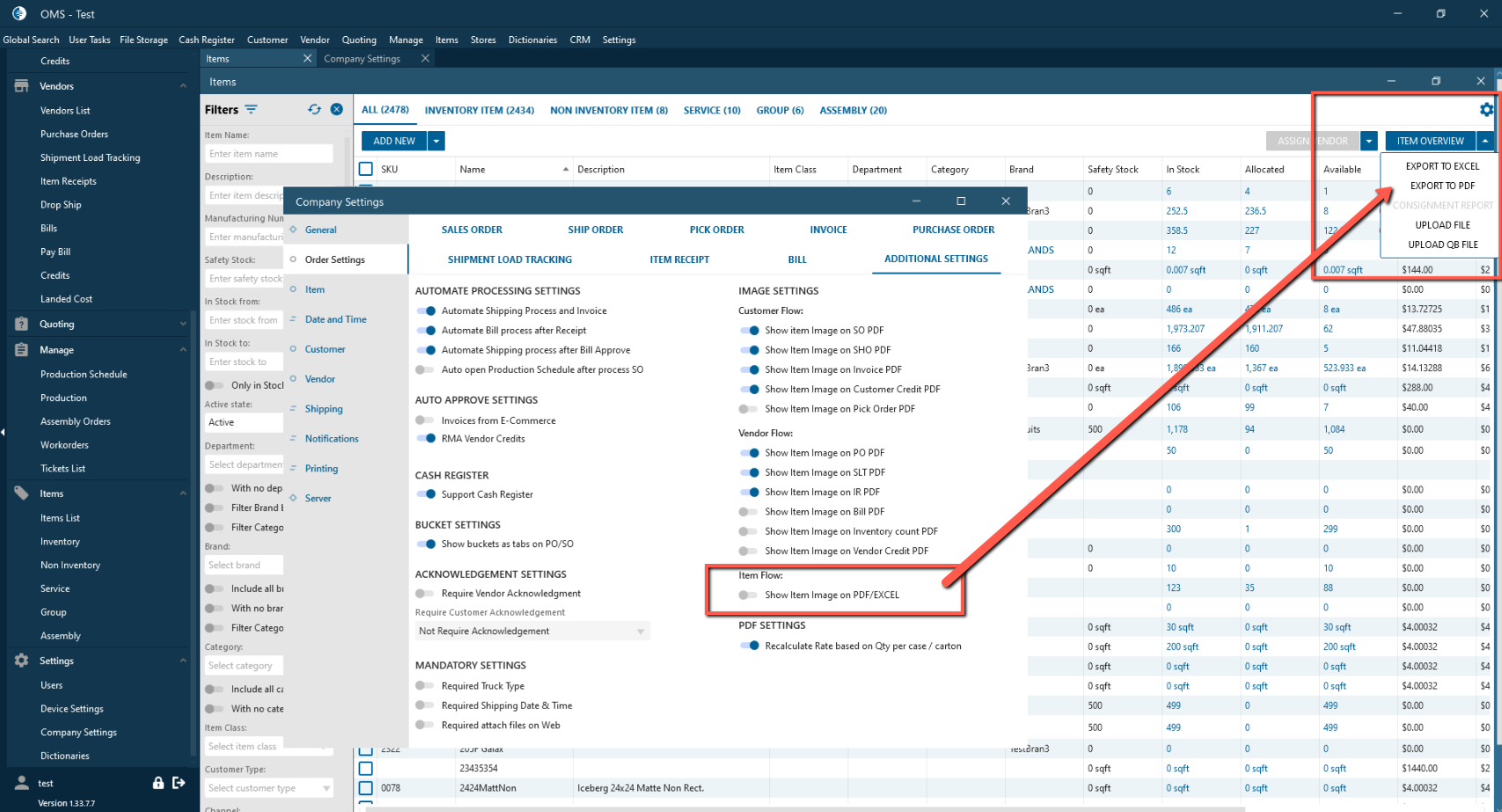The image size is (1502, 812).
Task: Open the Shipment Load Tracking settings tab
Action: coord(509,260)
